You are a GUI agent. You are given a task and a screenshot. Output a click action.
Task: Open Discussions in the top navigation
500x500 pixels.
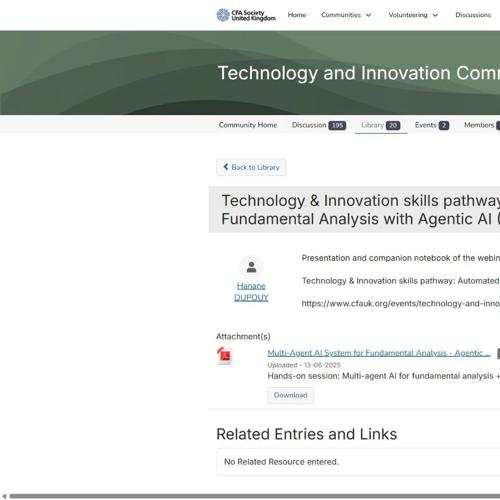tap(473, 15)
